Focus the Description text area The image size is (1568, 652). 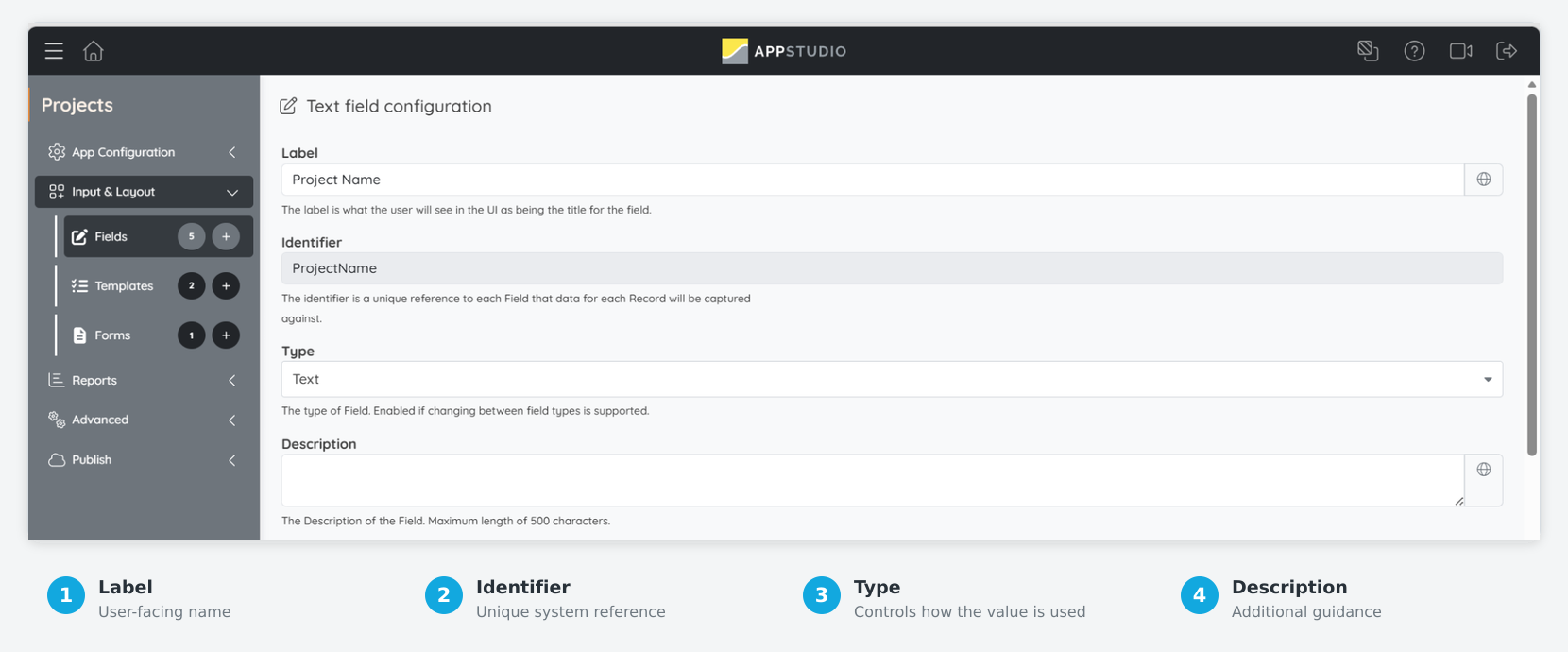tap(873, 480)
